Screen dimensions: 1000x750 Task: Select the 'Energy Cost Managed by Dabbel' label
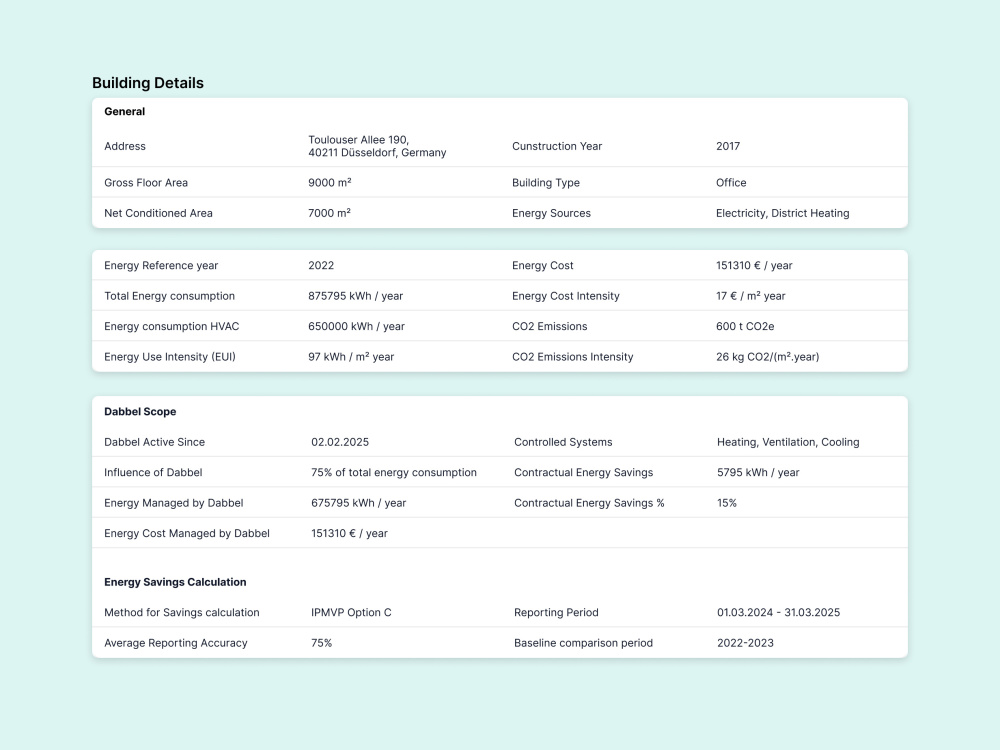(187, 534)
